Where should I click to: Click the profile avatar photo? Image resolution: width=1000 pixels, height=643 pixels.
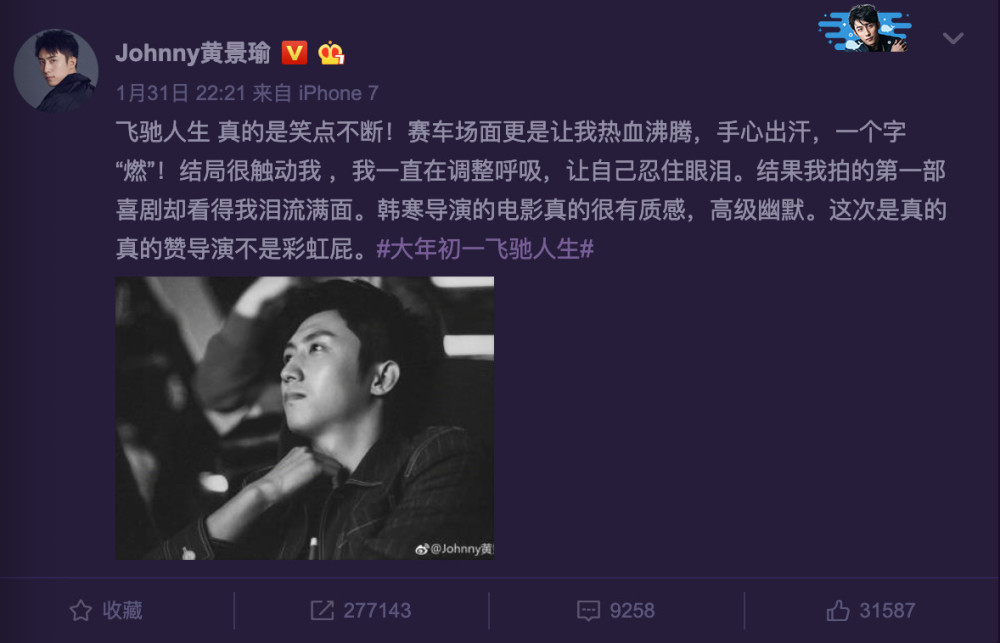point(56,71)
